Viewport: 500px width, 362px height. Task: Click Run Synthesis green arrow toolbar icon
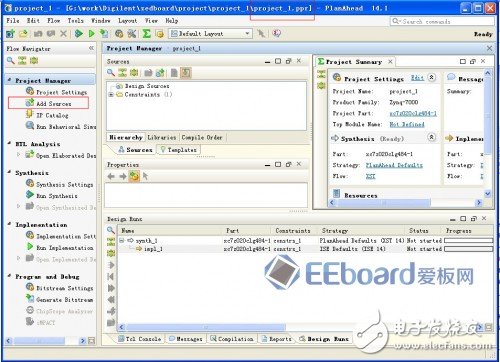pyautogui.click(x=79, y=33)
